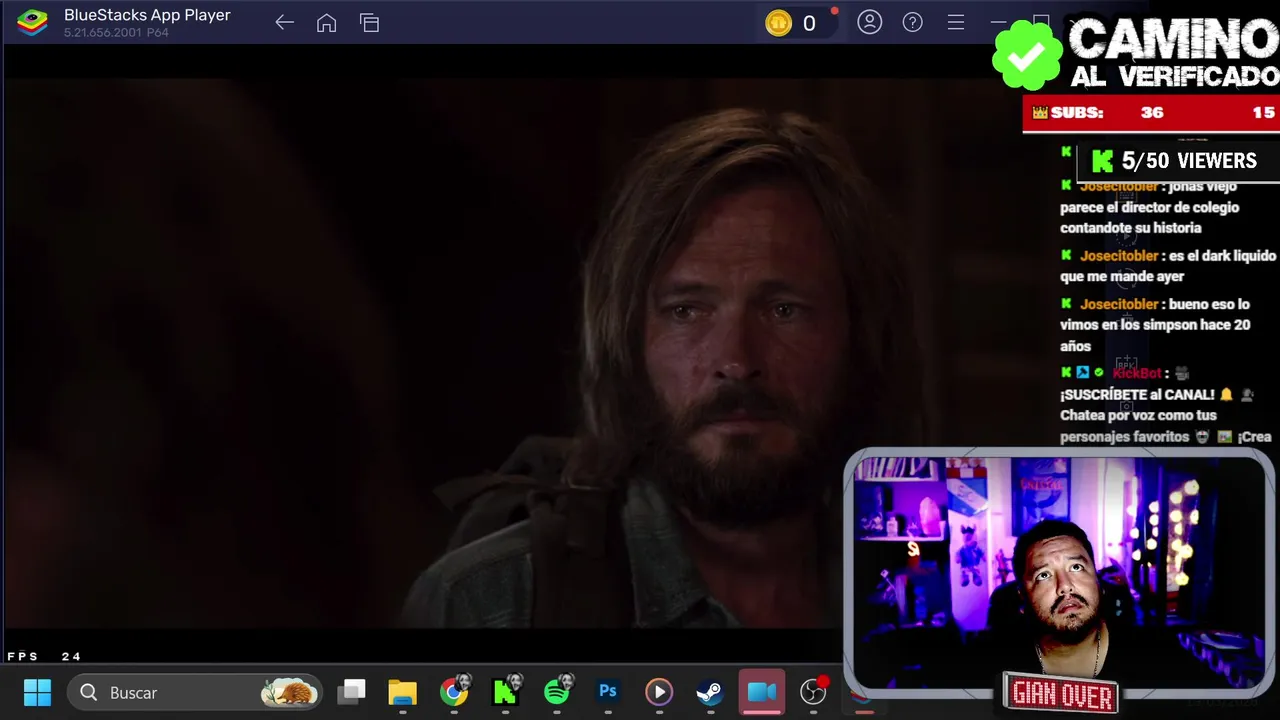The height and width of the screenshot is (720, 1280).
Task: Open the Kick app on taskbar
Action: click(x=506, y=692)
